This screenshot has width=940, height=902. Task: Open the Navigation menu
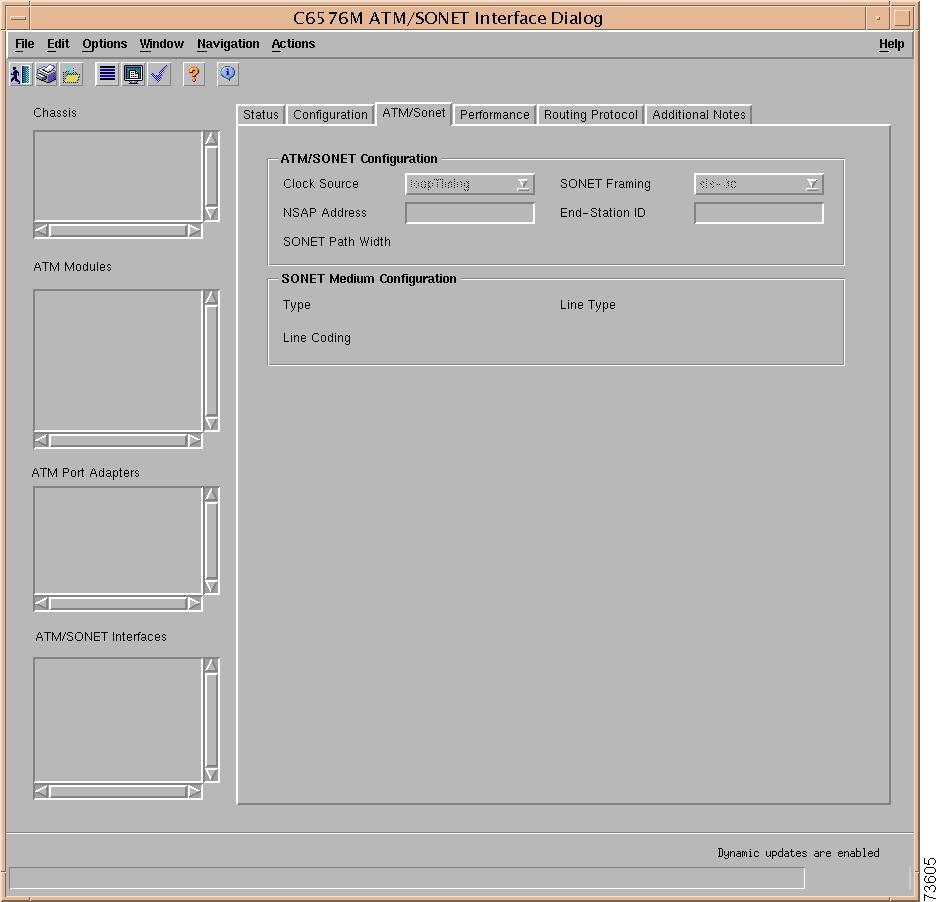click(x=228, y=44)
